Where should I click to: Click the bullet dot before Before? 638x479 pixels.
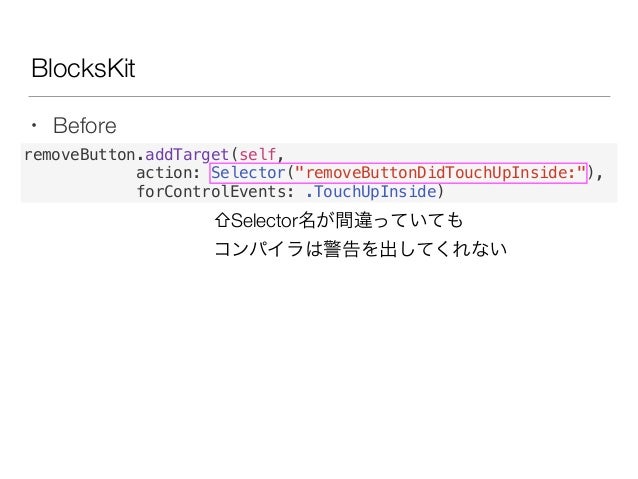click(x=34, y=125)
